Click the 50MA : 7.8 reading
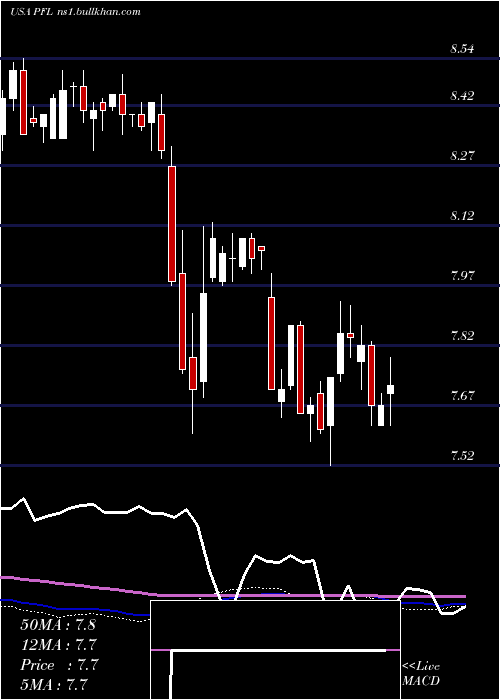This screenshot has width=500, height=700. coord(58,625)
